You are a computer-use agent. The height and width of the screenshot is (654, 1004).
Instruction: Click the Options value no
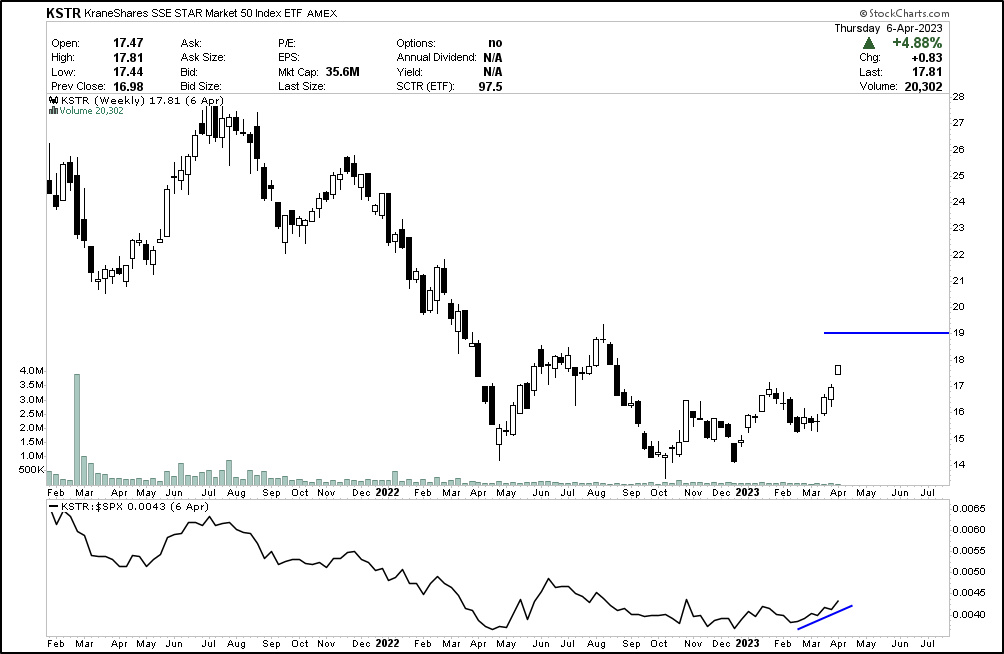pos(495,43)
